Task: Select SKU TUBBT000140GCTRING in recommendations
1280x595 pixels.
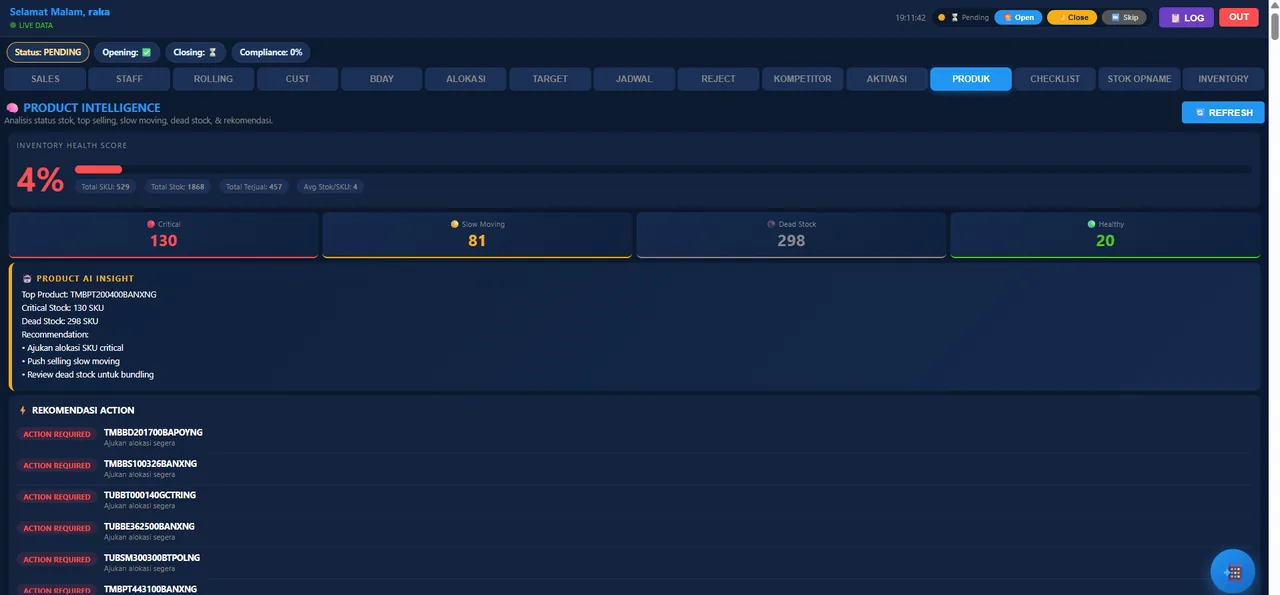Action: (x=150, y=495)
